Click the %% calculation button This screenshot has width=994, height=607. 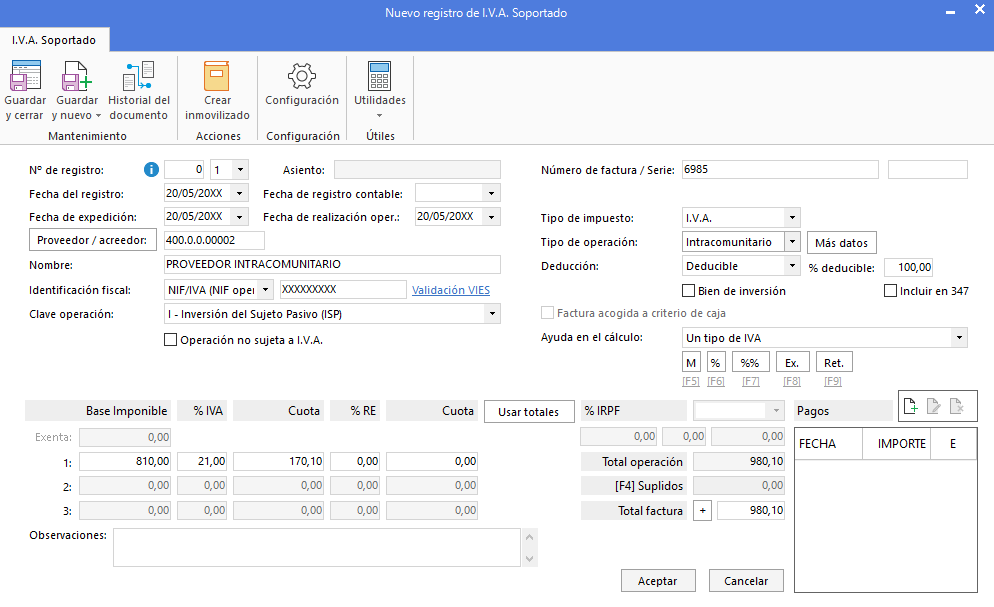point(750,362)
